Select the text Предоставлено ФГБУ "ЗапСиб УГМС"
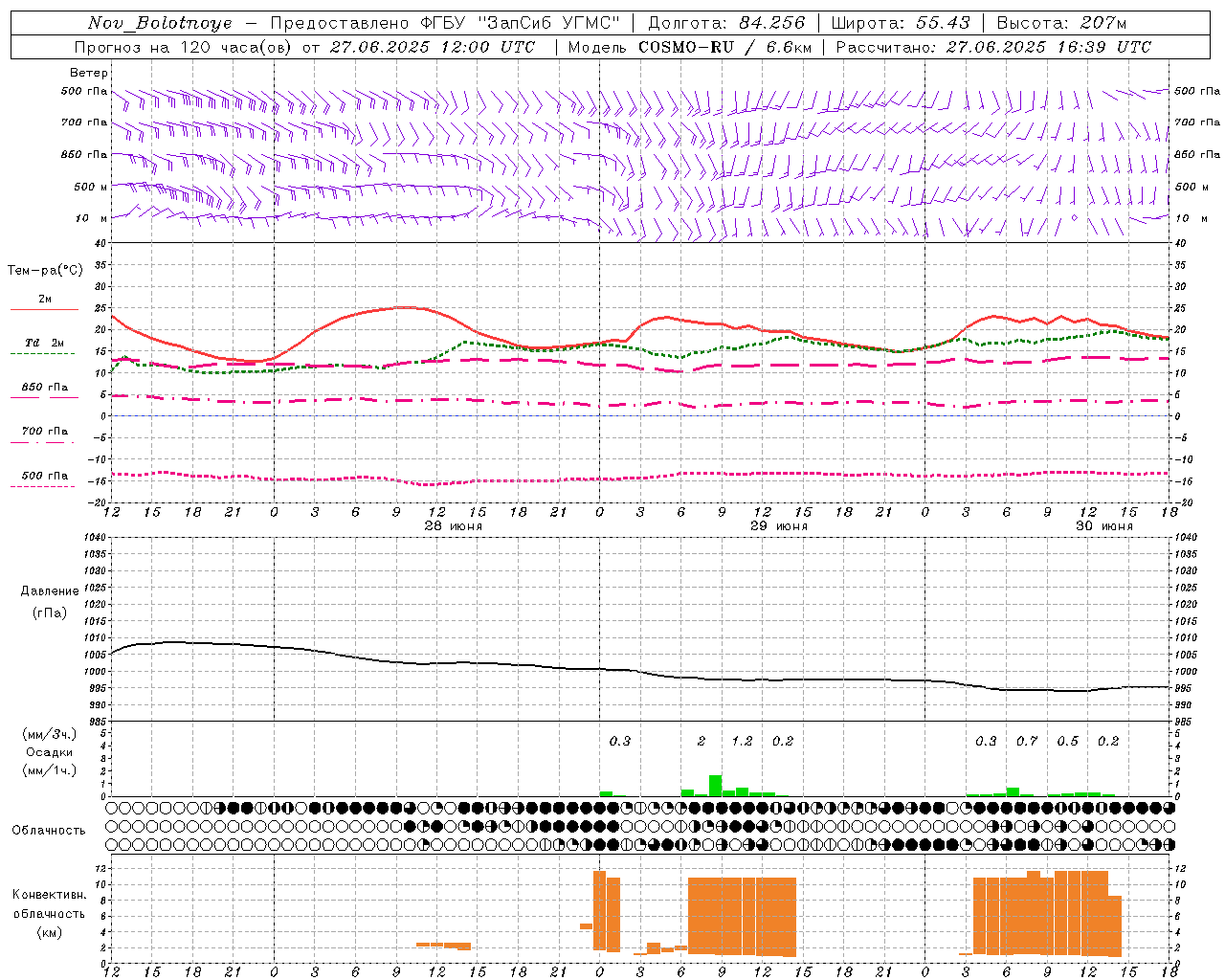This screenshot has height=980, width=1225. (445, 23)
